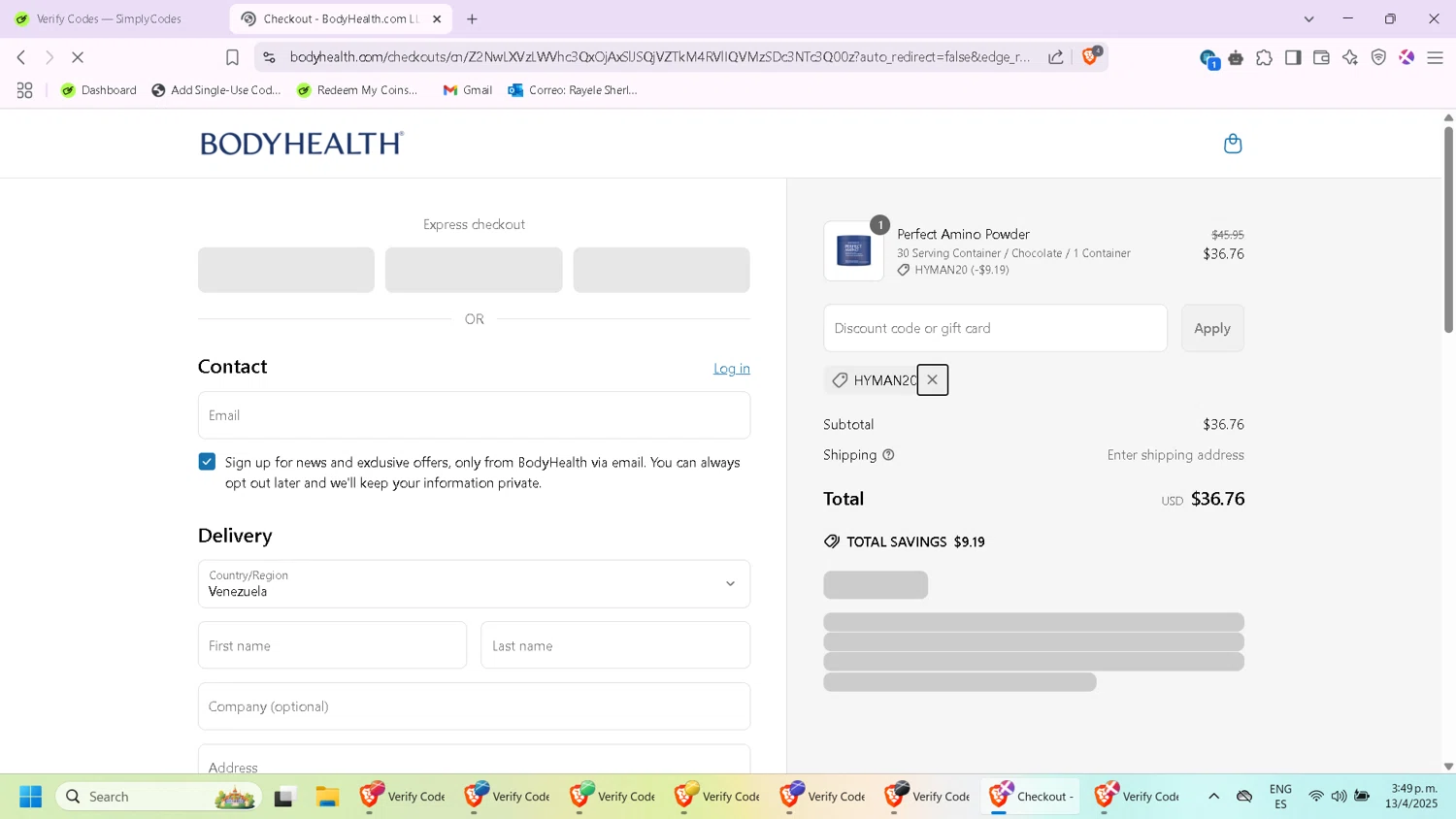Open Leo AI sparkle icon
The image size is (1456, 819).
coord(1350,58)
